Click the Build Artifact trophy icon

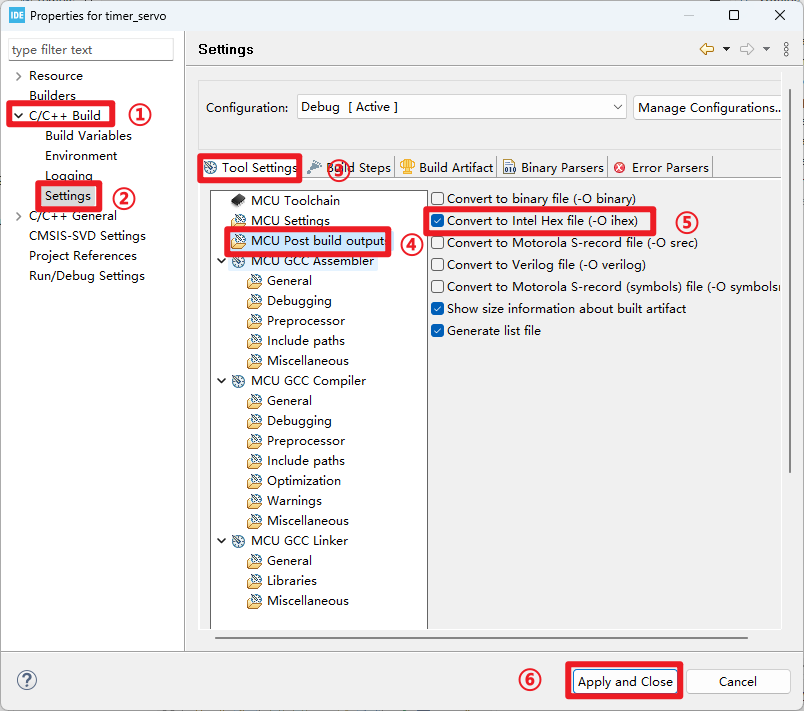[407, 167]
